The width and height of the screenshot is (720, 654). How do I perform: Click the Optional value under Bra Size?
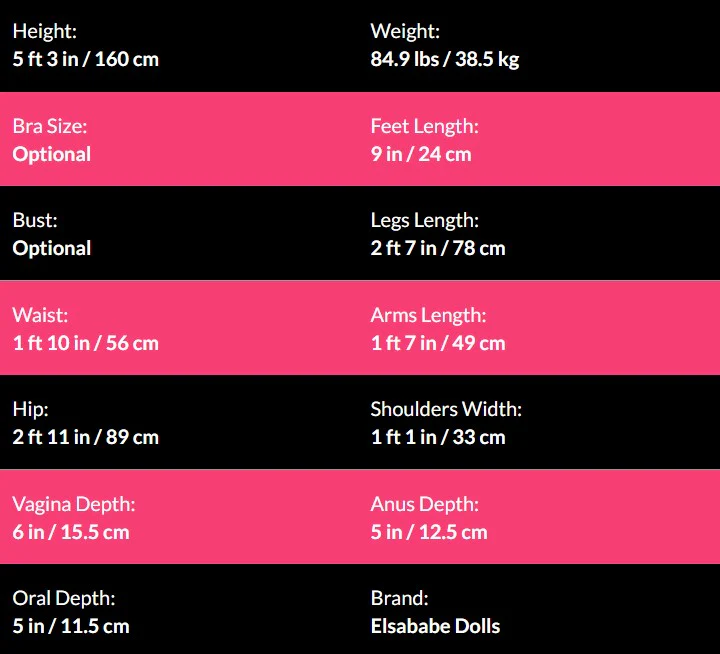click(x=51, y=154)
